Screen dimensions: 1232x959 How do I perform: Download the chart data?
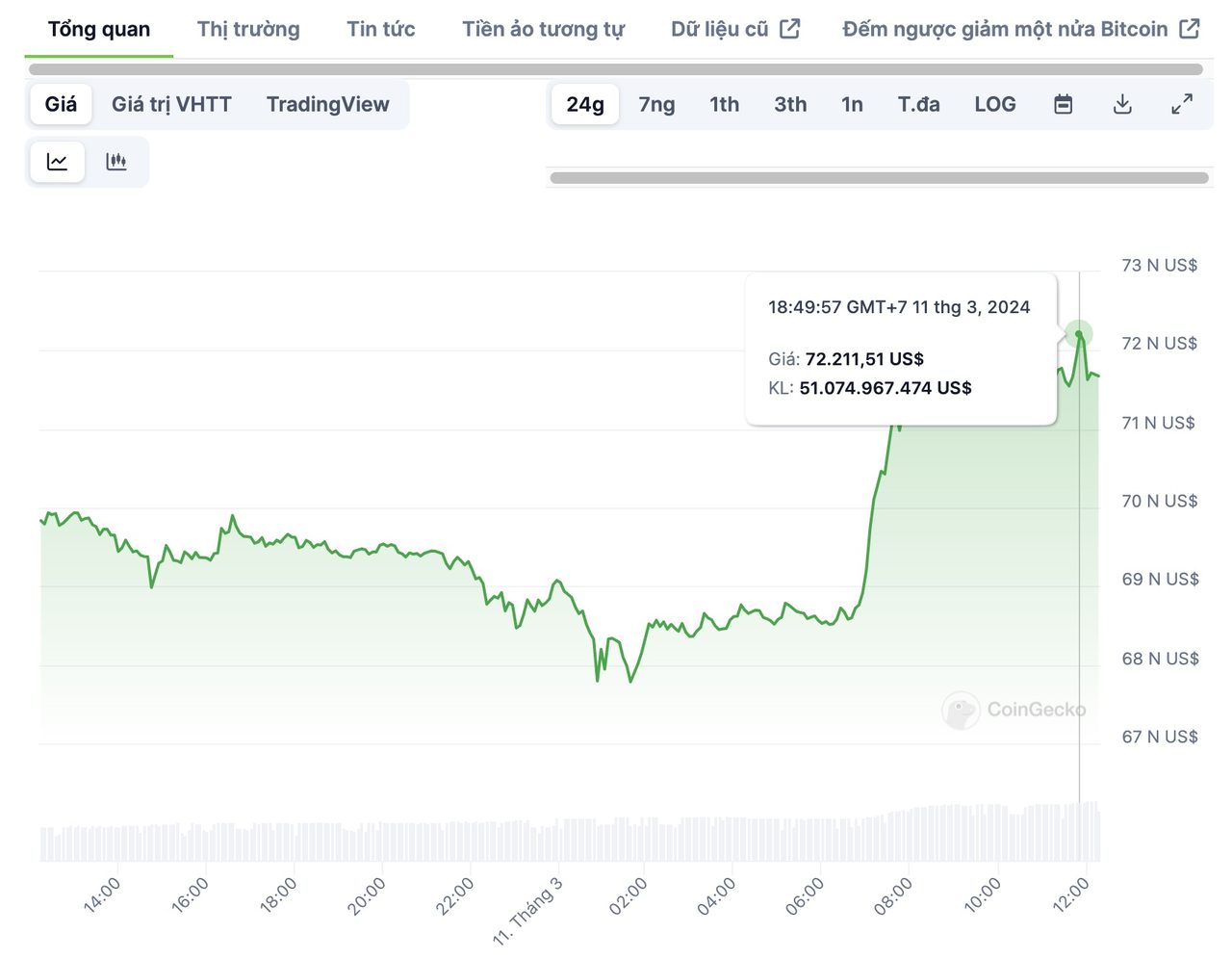[x=1122, y=104]
